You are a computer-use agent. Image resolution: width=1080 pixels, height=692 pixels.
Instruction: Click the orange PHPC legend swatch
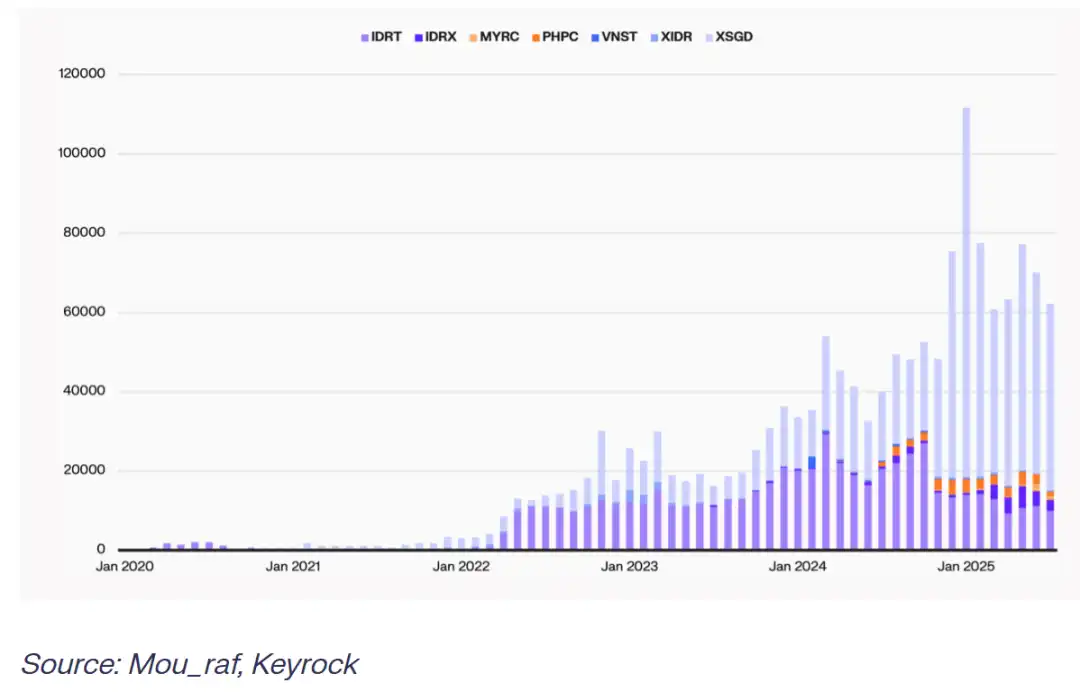coord(536,37)
